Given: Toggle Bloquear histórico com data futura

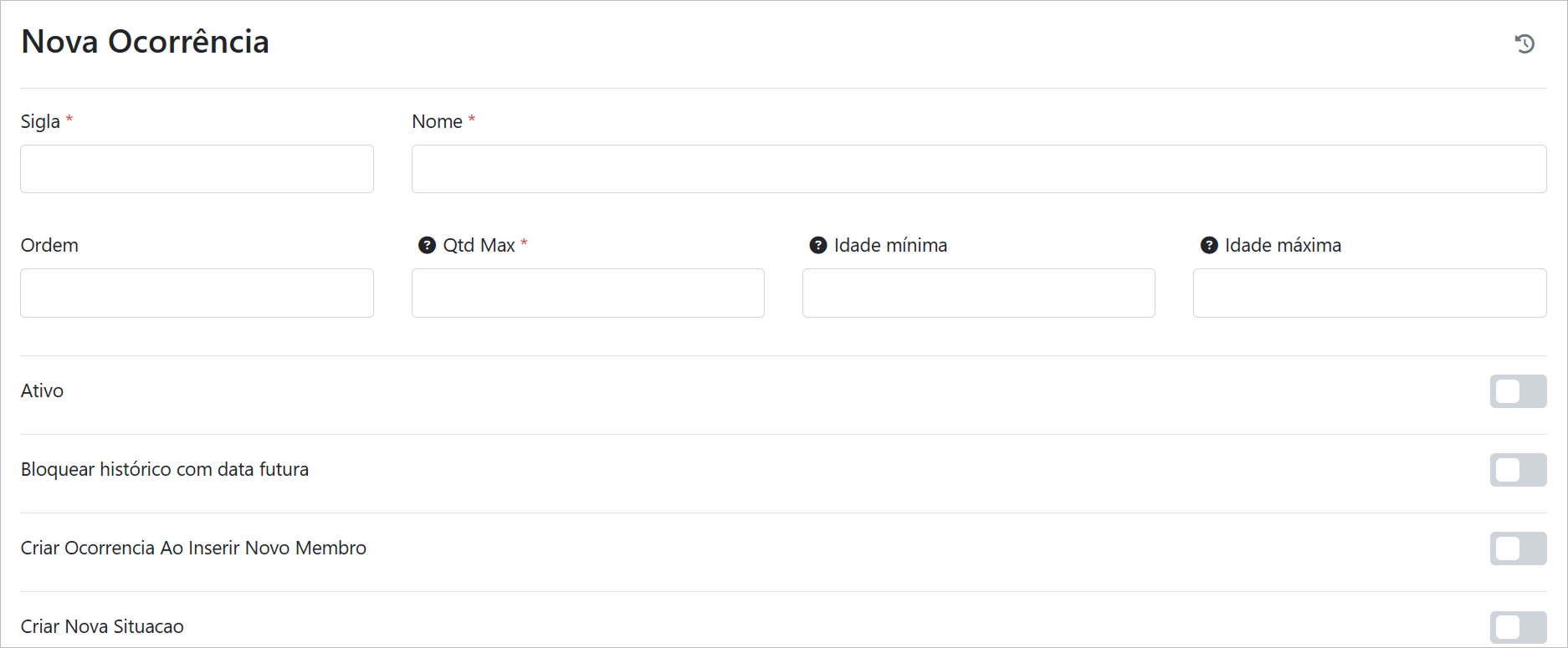Looking at the screenshot, I should point(1517,470).
